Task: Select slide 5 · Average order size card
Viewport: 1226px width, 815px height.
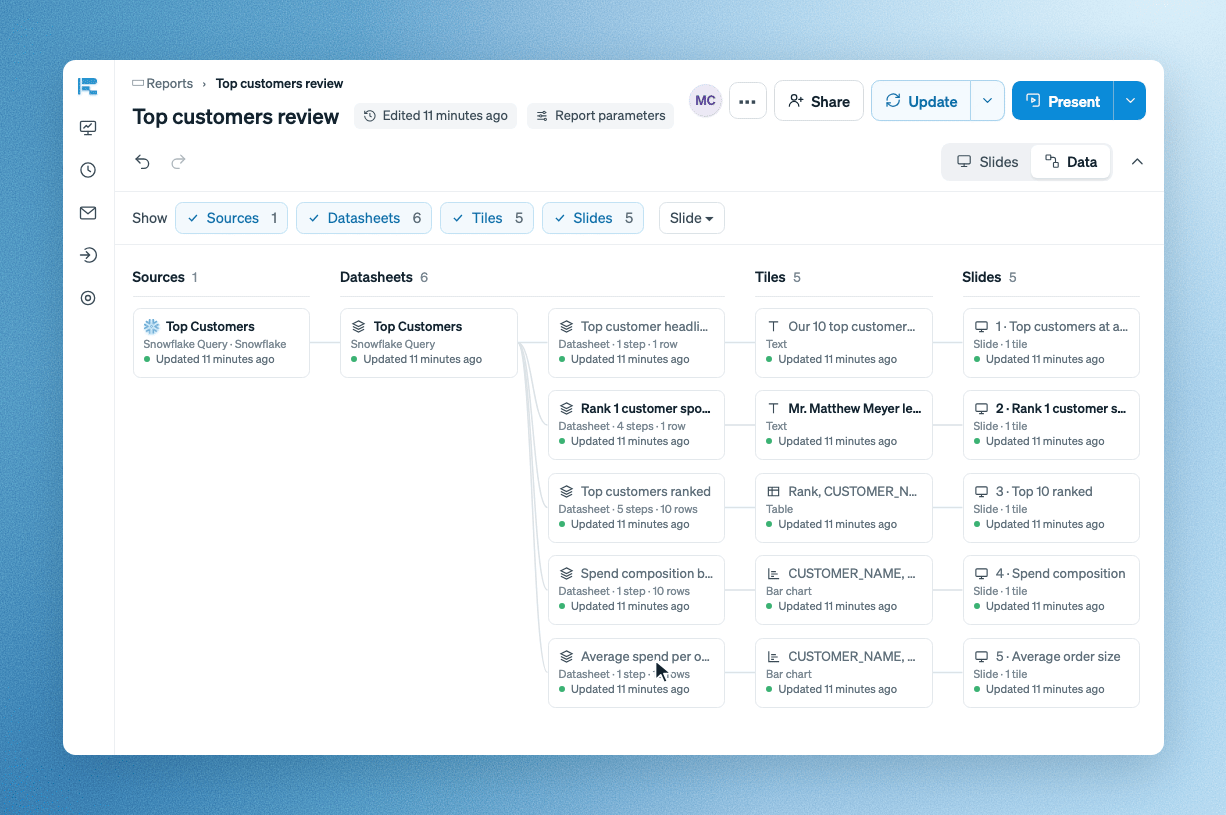Action: coord(1051,673)
